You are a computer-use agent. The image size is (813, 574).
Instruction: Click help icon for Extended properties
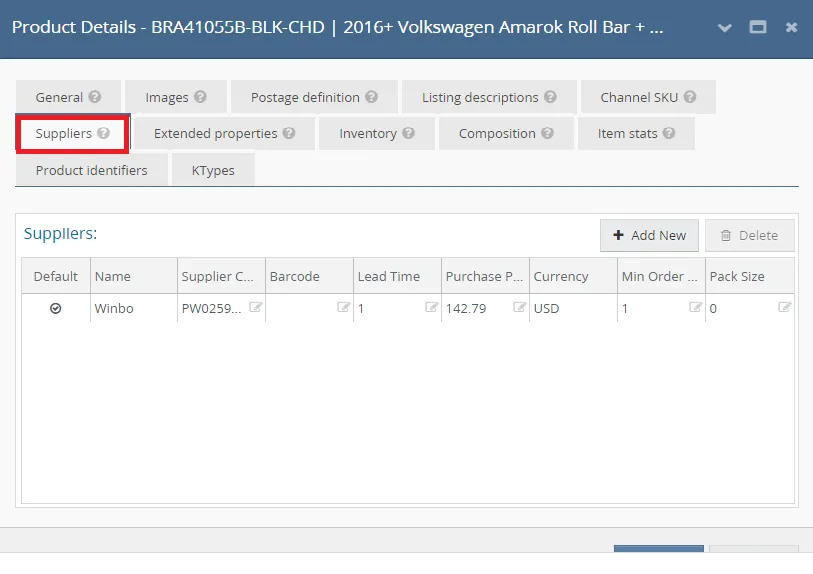point(289,133)
